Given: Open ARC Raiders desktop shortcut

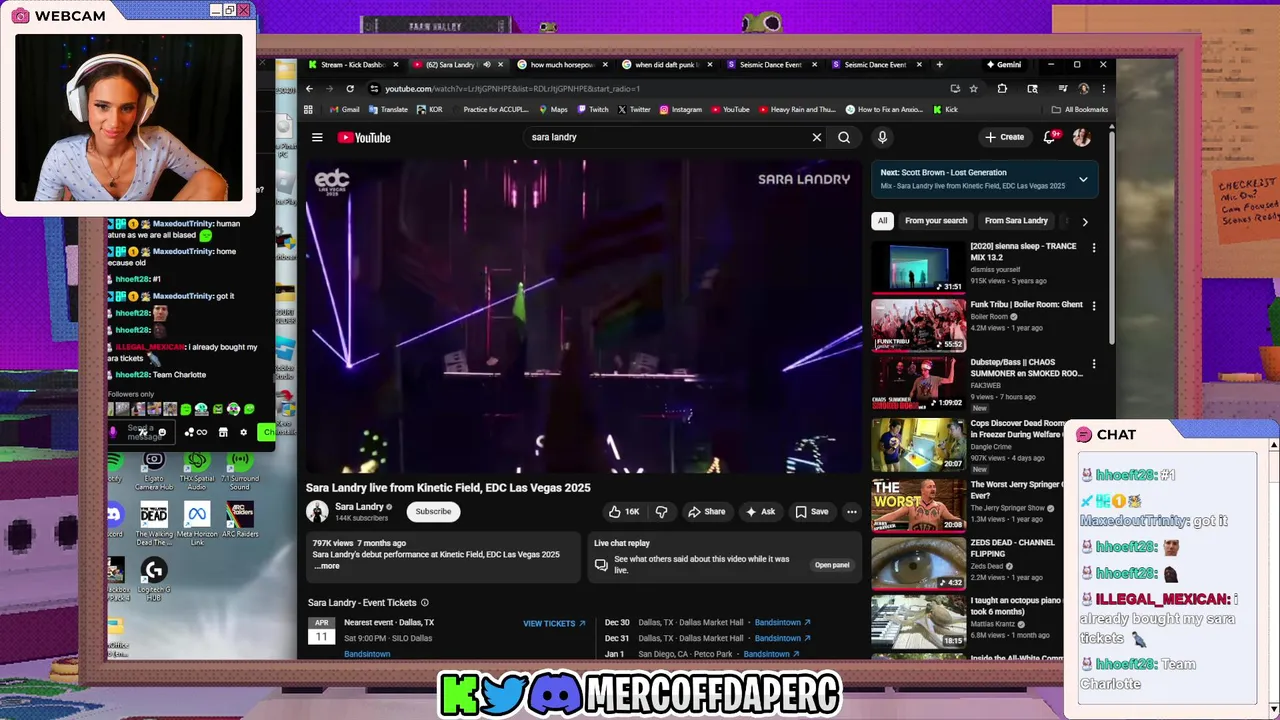Looking at the screenshot, I should click(240, 520).
